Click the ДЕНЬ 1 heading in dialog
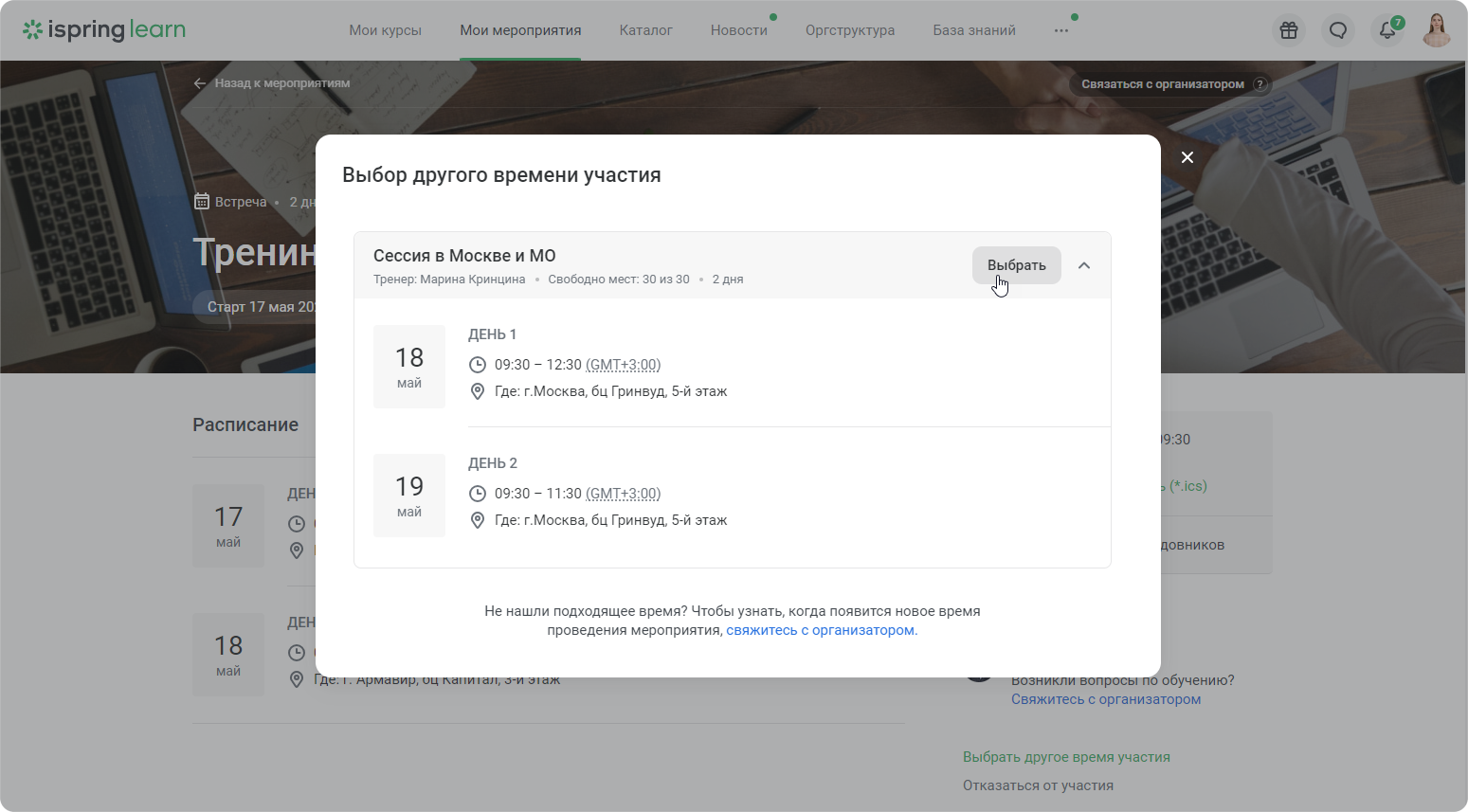The width and height of the screenshot is (1468, 812). click(x=493, y=334)
